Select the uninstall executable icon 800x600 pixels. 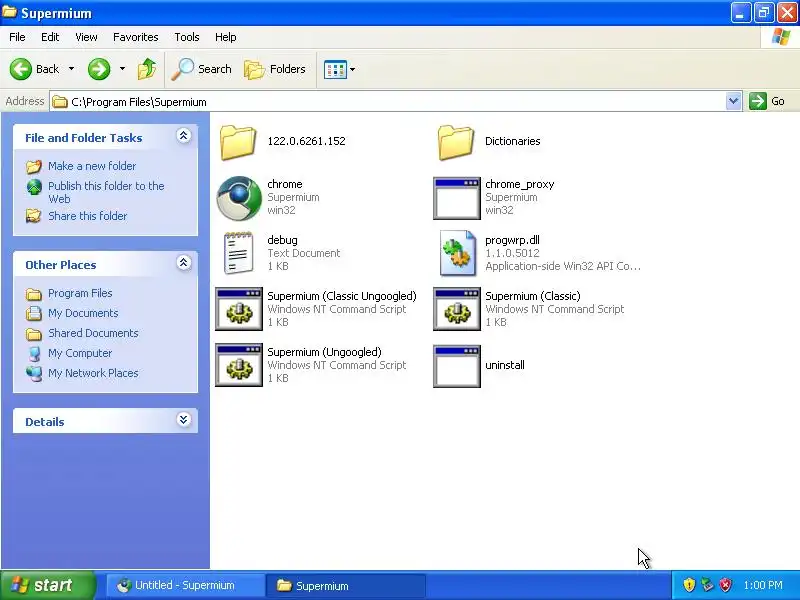457,366
